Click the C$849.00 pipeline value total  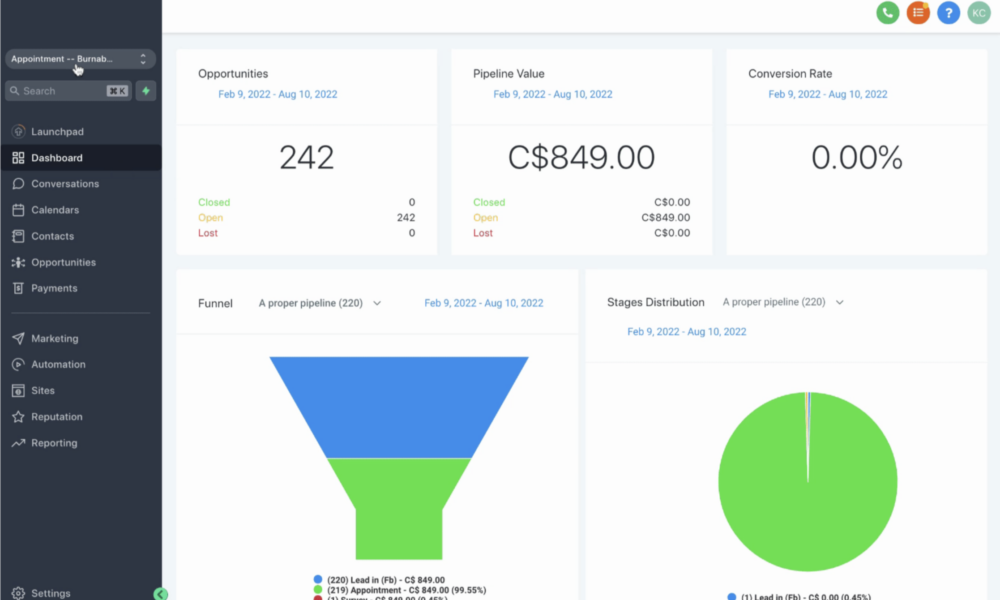[x=581, y=157]
